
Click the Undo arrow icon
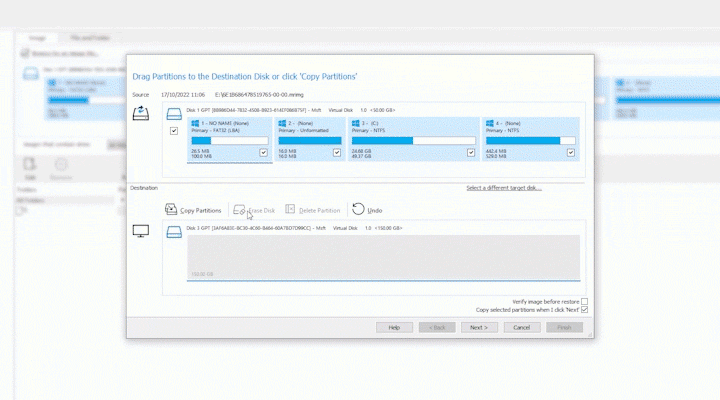click(x=358, y=210)
